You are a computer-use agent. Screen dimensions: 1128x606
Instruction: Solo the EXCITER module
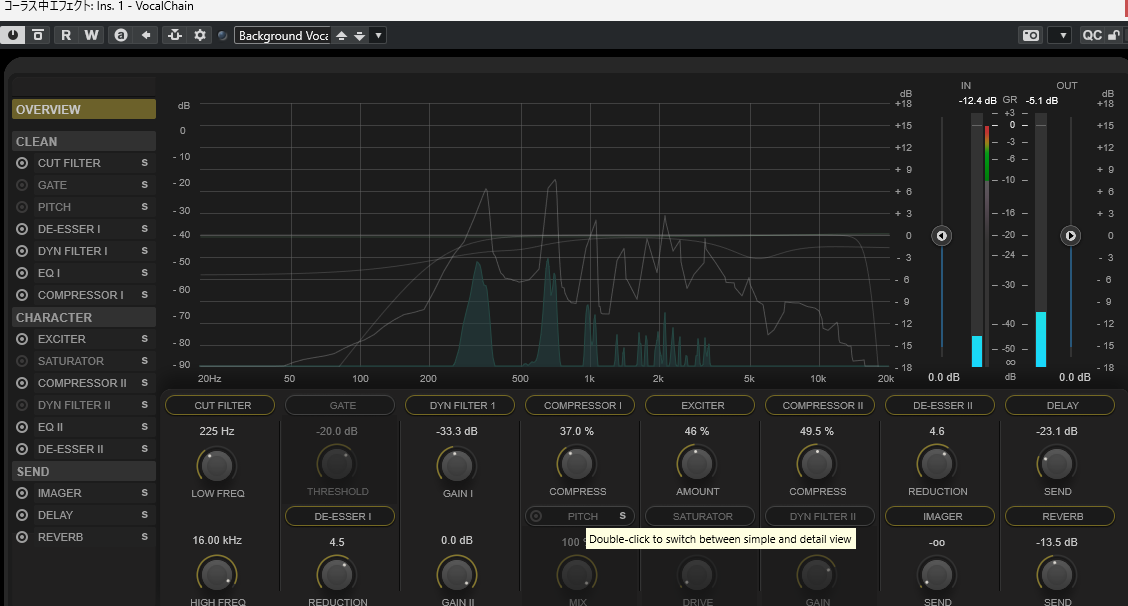[145, 339]
